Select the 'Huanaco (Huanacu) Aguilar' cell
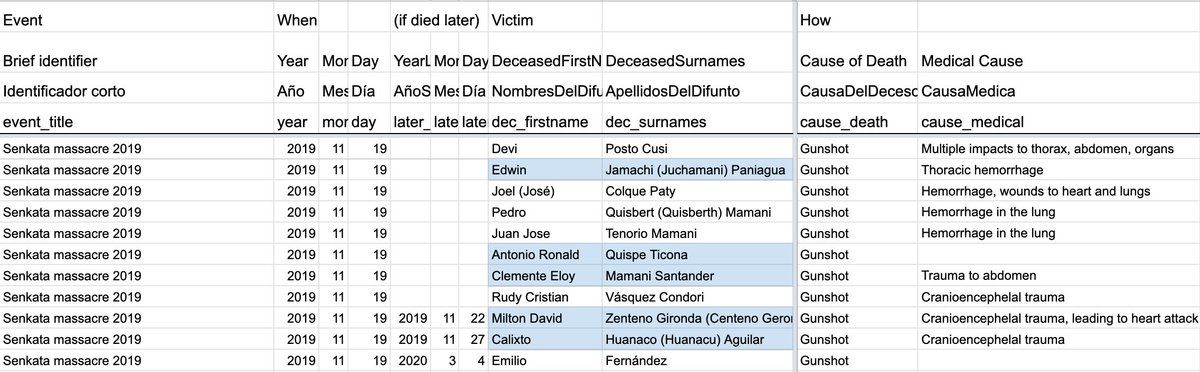 pos(697,339)
